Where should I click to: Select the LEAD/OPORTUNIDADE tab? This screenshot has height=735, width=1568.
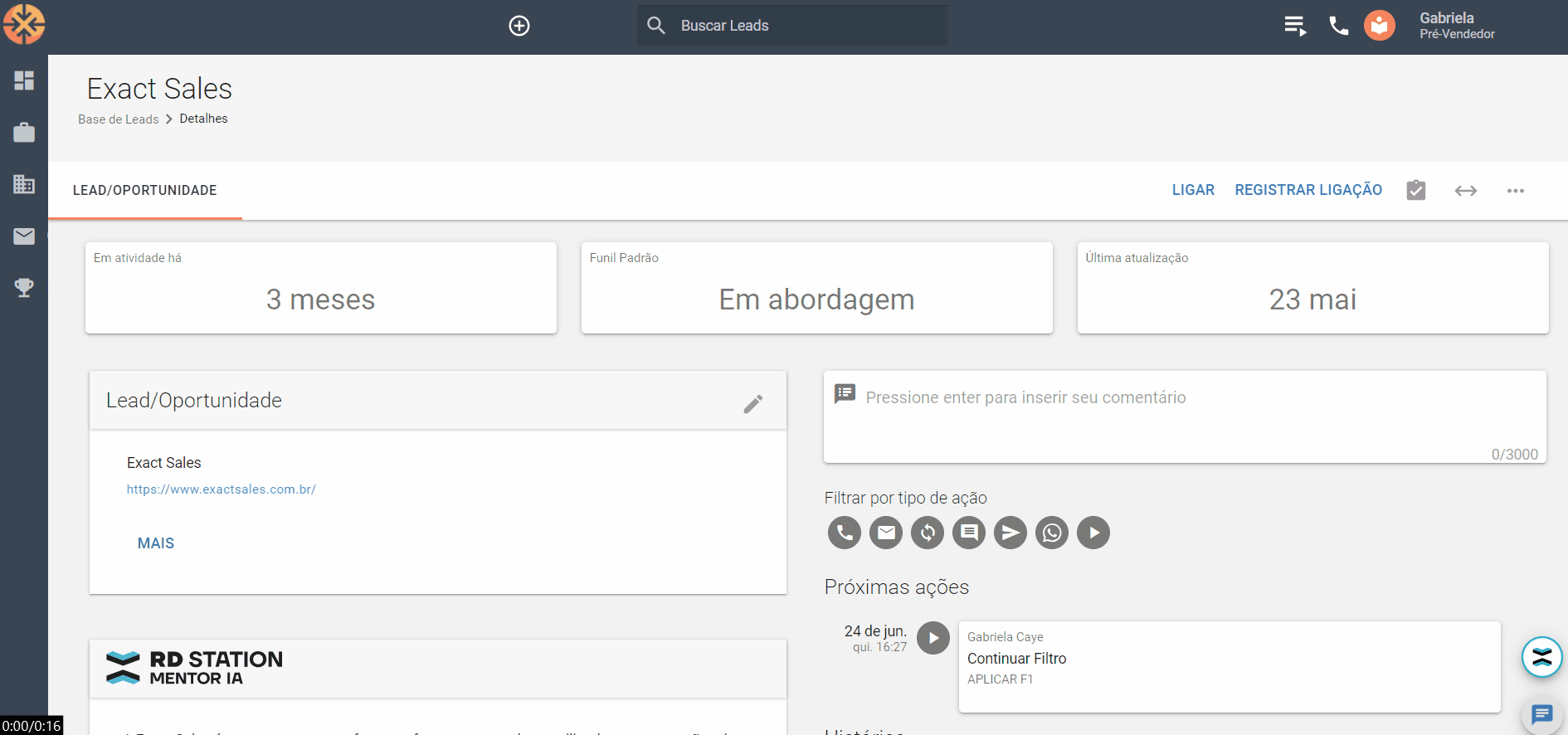(x=145, y=191)
